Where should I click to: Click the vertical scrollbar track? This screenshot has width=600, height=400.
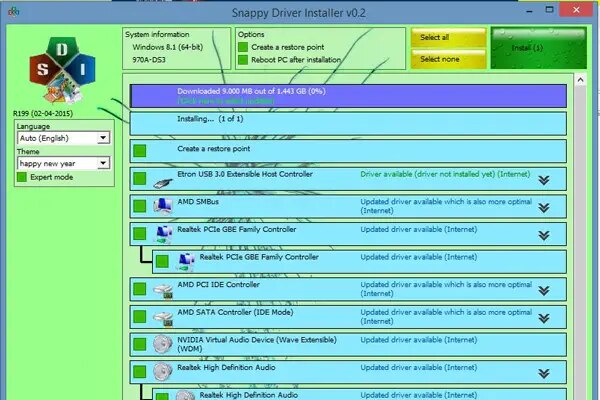click(580, 243)
